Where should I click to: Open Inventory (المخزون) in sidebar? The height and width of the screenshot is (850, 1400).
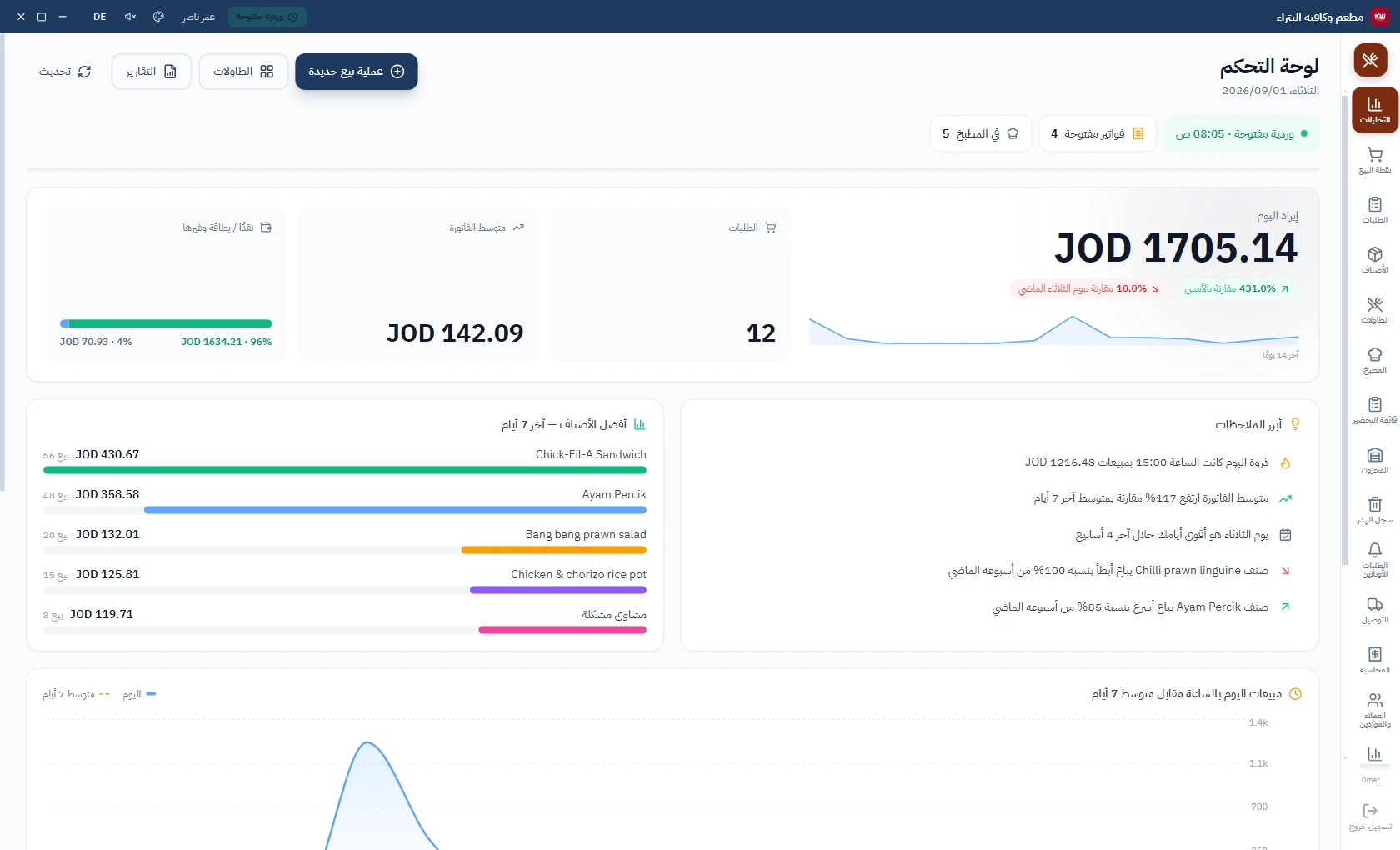click(1374, 460)
